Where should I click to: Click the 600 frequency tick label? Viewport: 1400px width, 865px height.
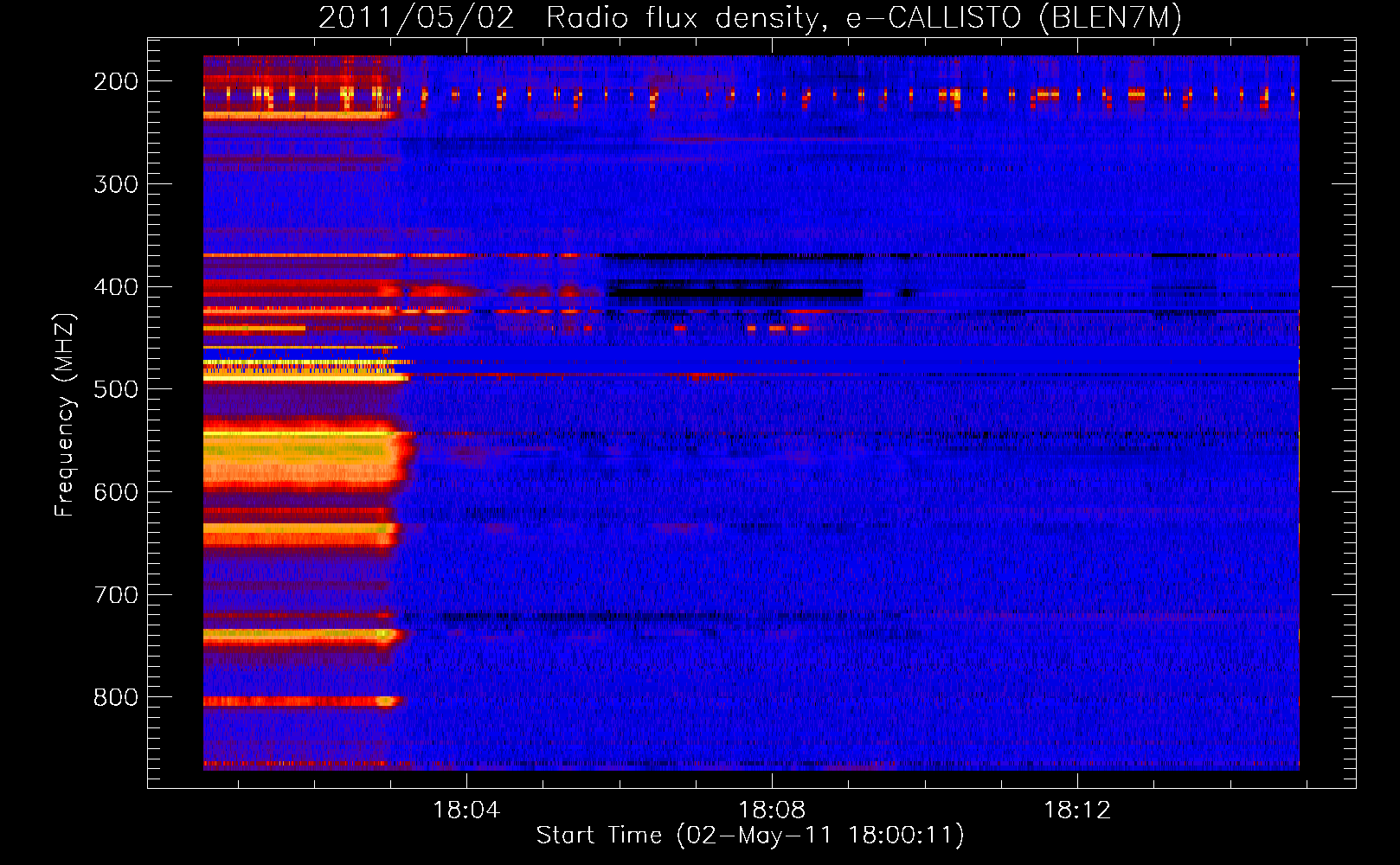pyautogui.click(x=116, y=492)
